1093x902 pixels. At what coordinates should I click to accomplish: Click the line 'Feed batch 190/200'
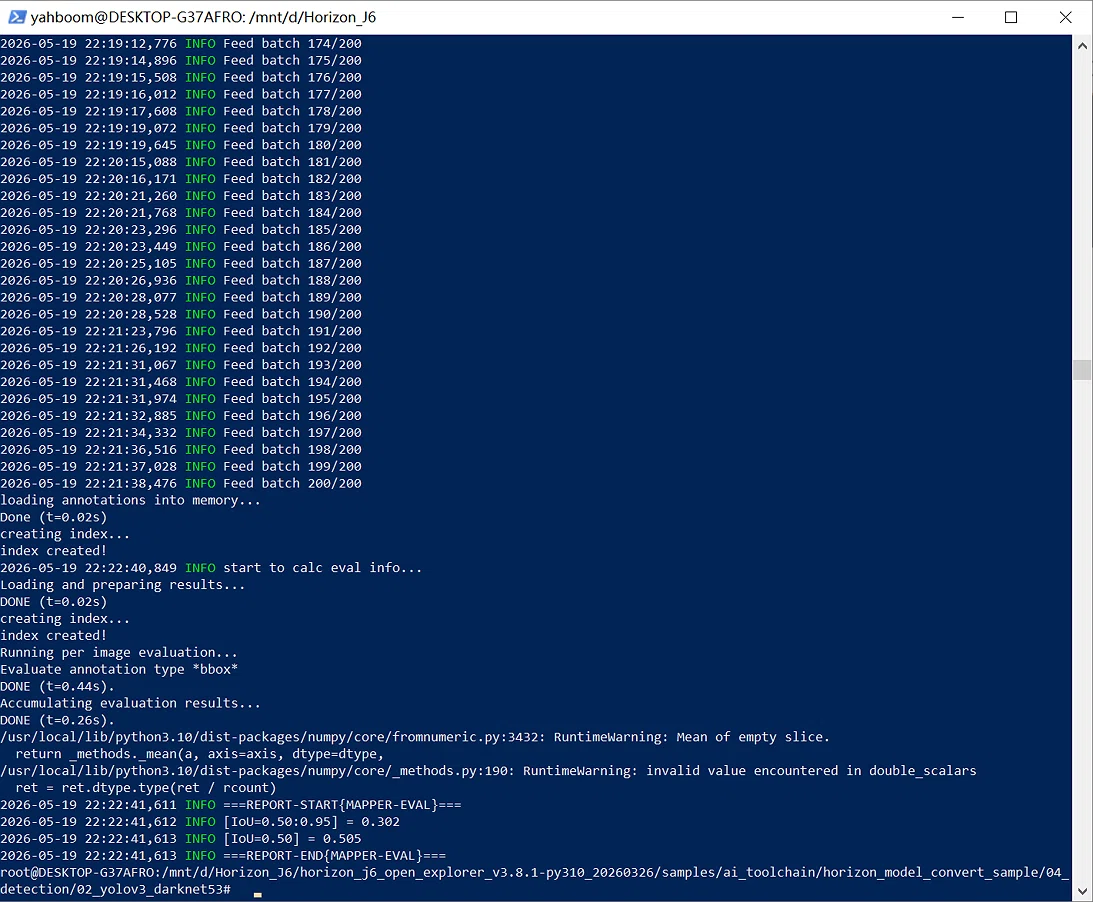tap(181, 314)
